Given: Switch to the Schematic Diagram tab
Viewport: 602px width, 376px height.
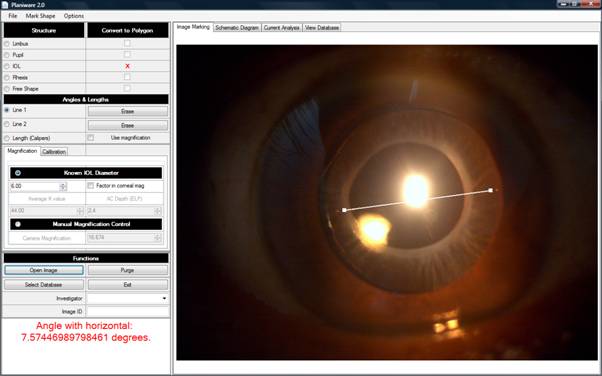Looking at the screenshot, I should pyautogui.click(x=237, y=28).
